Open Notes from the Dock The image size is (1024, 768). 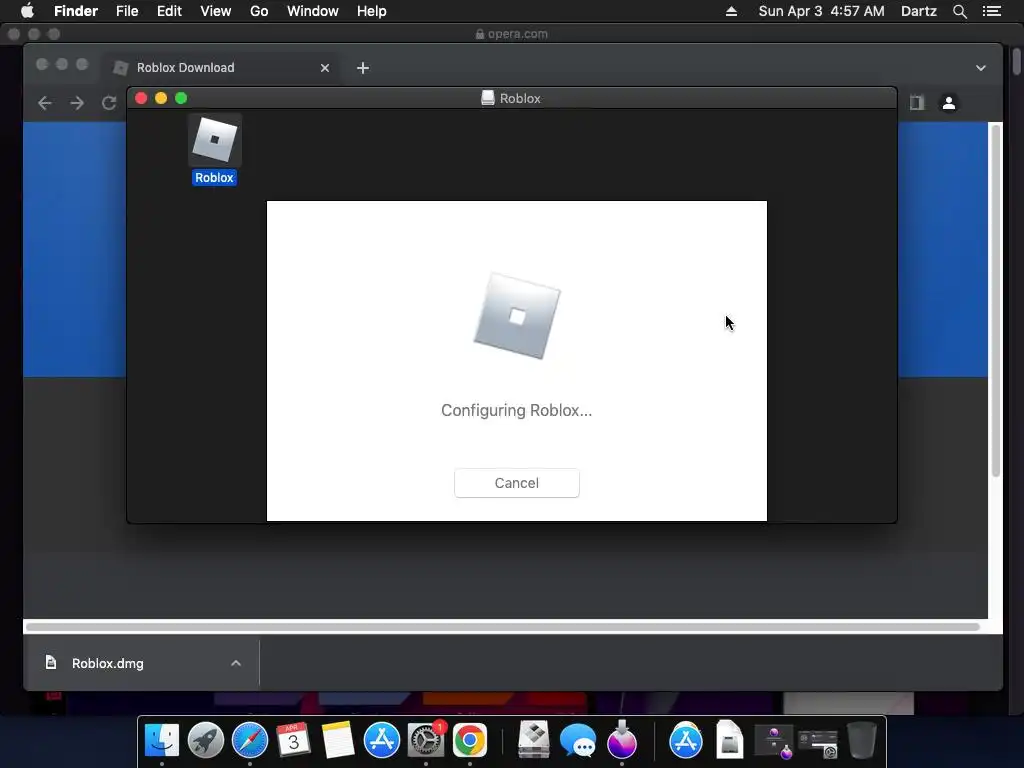[338, 741]
